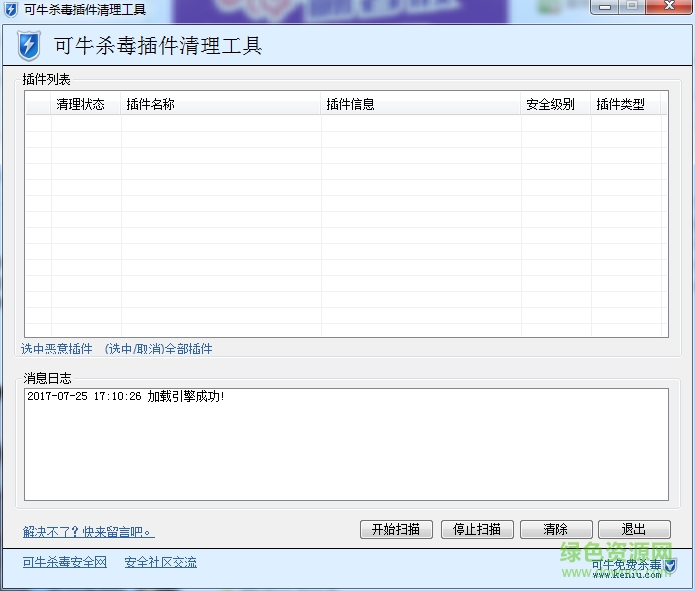Visit 可牛杀毒安全网 link
Image resolution: width=695 pixels, height=591 pixels.
click(x=65, y=562)
